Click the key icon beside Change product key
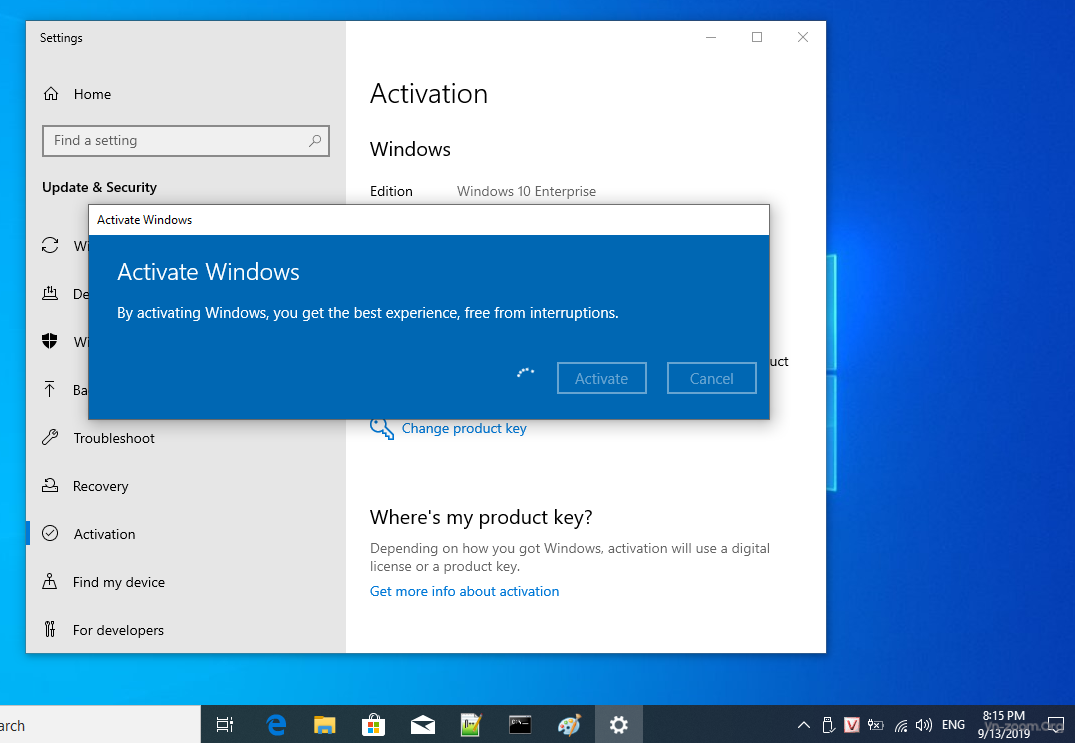The image size is (1075, 743). pos(382,428)
